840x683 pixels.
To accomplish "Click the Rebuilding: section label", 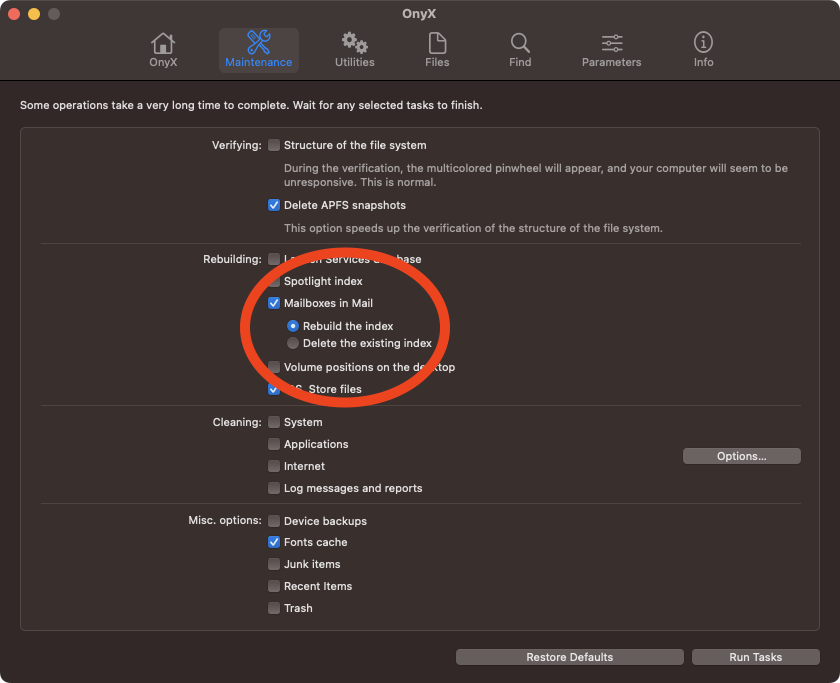I will click(x=232, y=259).
